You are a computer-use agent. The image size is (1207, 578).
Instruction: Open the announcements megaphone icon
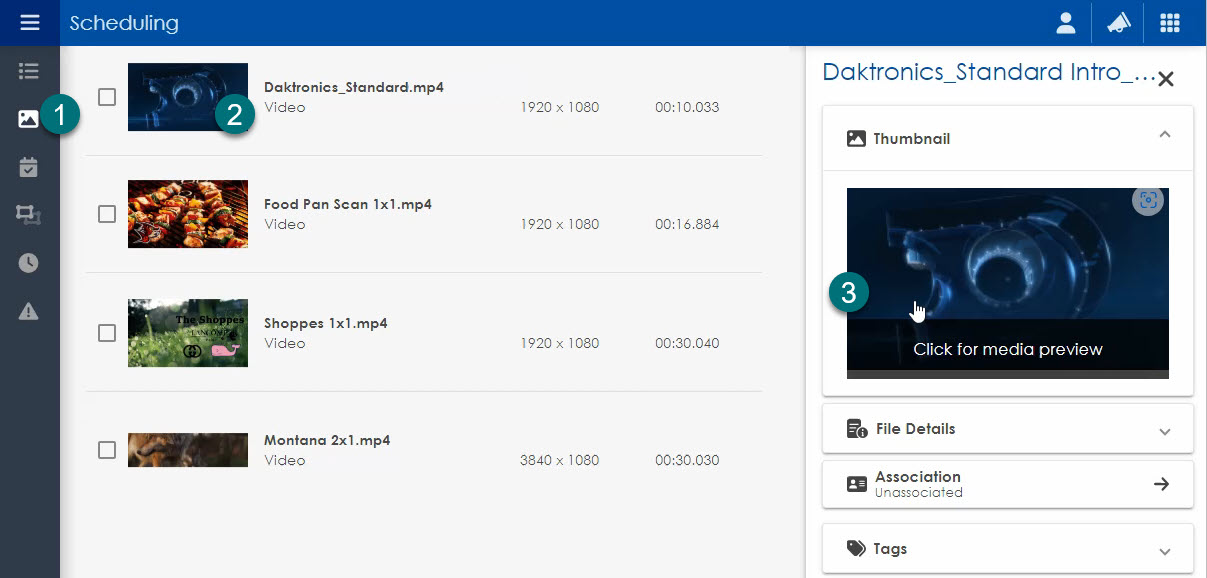(1118, 22)
